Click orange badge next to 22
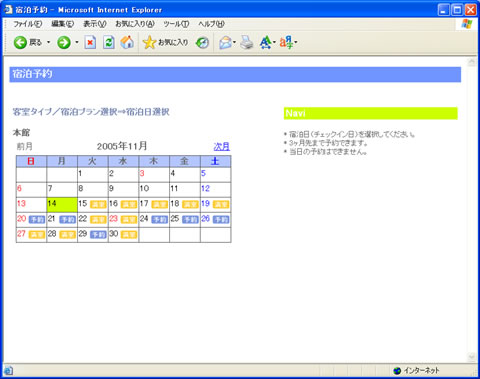This screenshot has width=480, height=379. click(98, 219)
